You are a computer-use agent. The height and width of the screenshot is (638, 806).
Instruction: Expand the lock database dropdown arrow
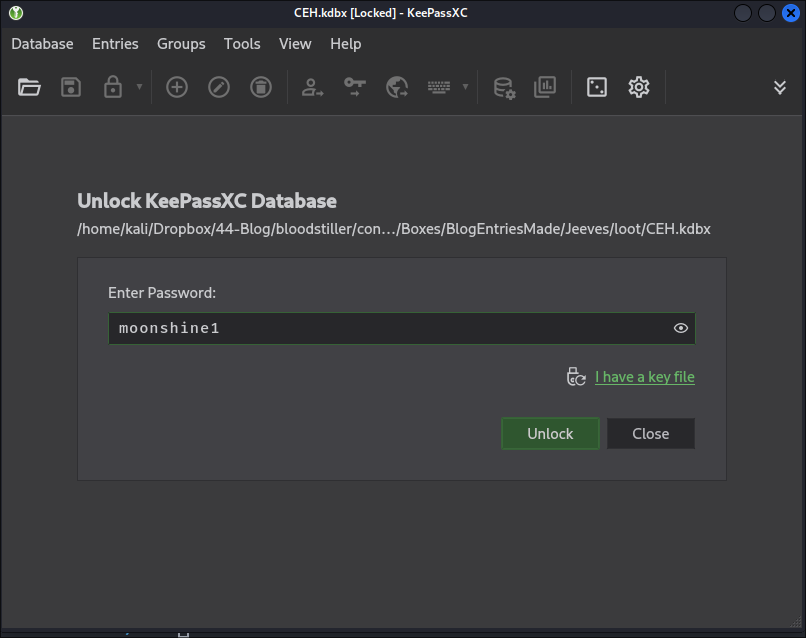pos(139,87)
